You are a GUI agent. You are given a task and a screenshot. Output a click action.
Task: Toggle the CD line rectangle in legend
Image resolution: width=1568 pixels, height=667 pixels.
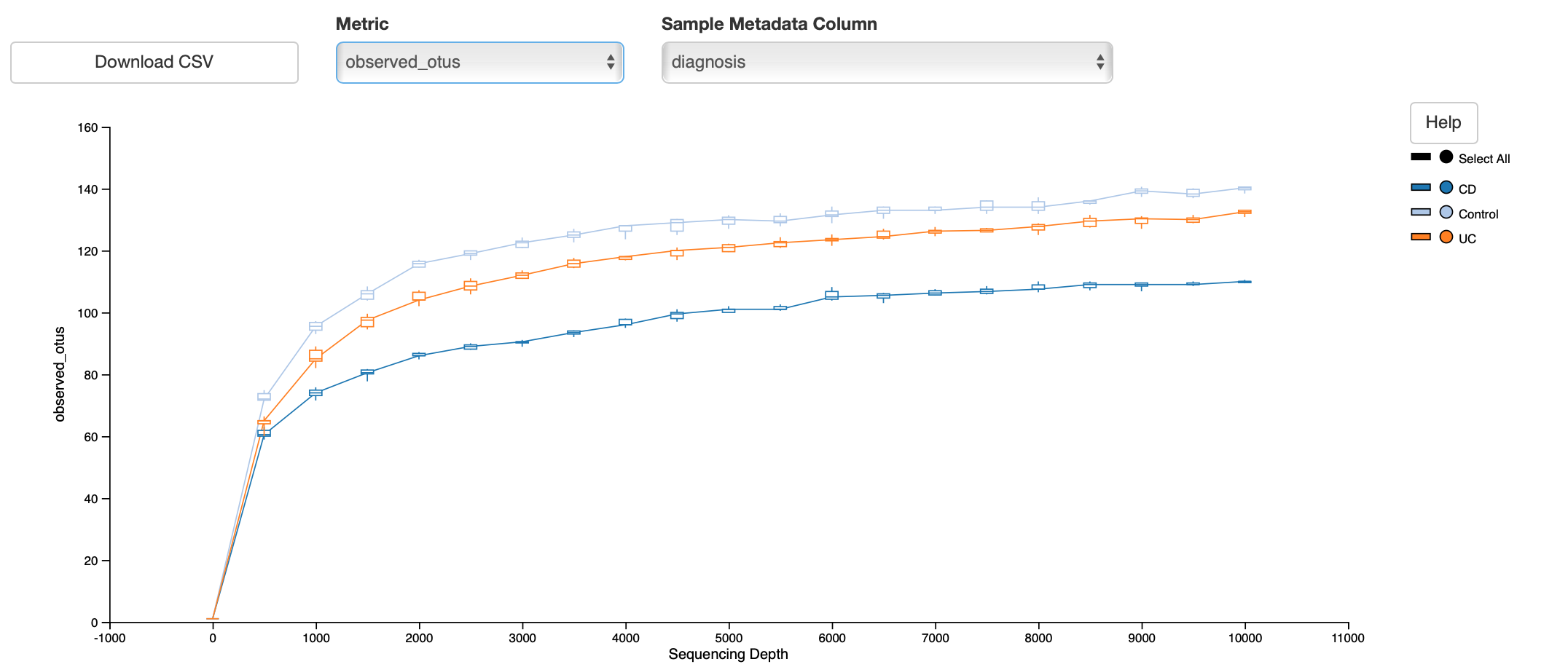tap(1420, 187)
